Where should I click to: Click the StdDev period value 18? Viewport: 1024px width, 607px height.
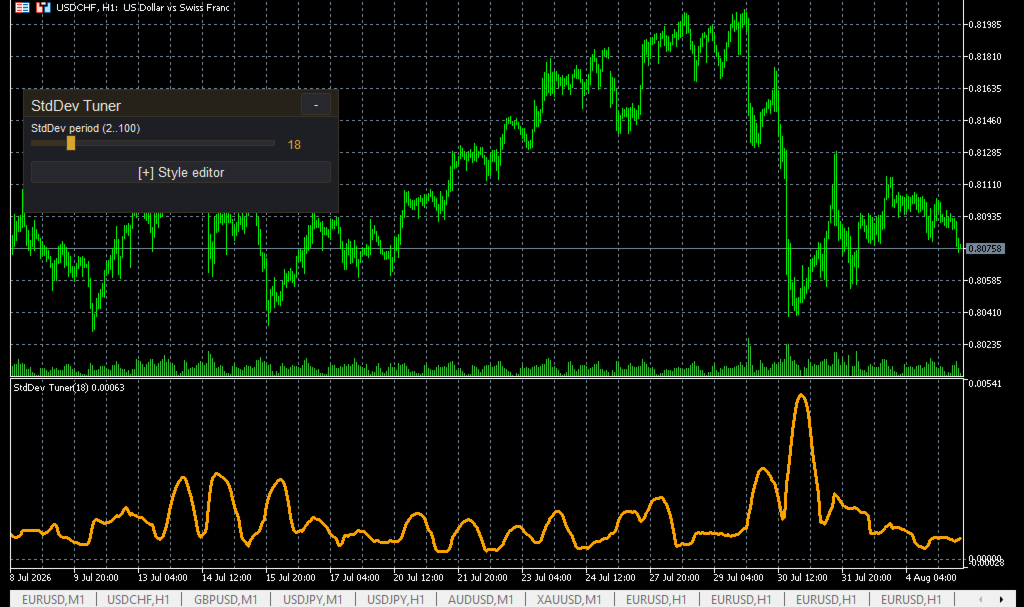pos(294,144)
